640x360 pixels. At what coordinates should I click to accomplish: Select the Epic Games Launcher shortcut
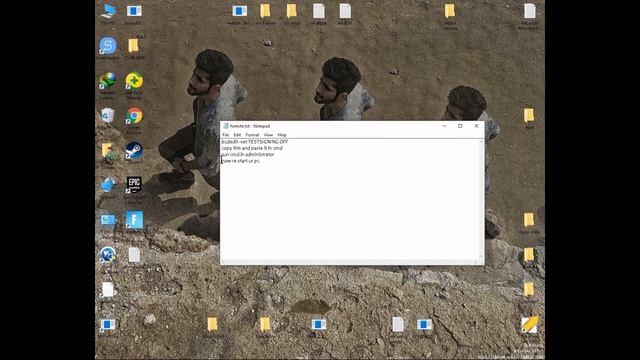134,184
